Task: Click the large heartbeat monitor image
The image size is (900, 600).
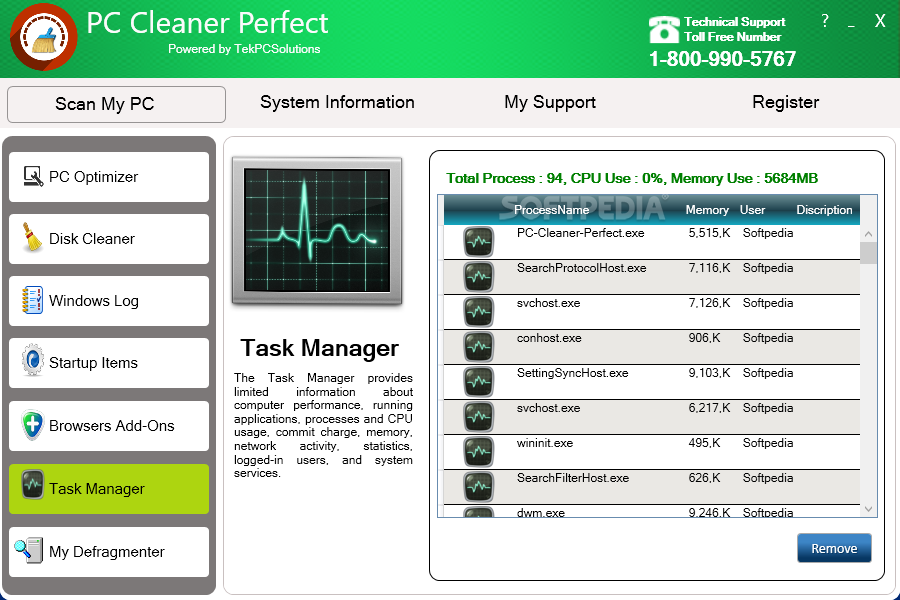Action: pos(317,230)
